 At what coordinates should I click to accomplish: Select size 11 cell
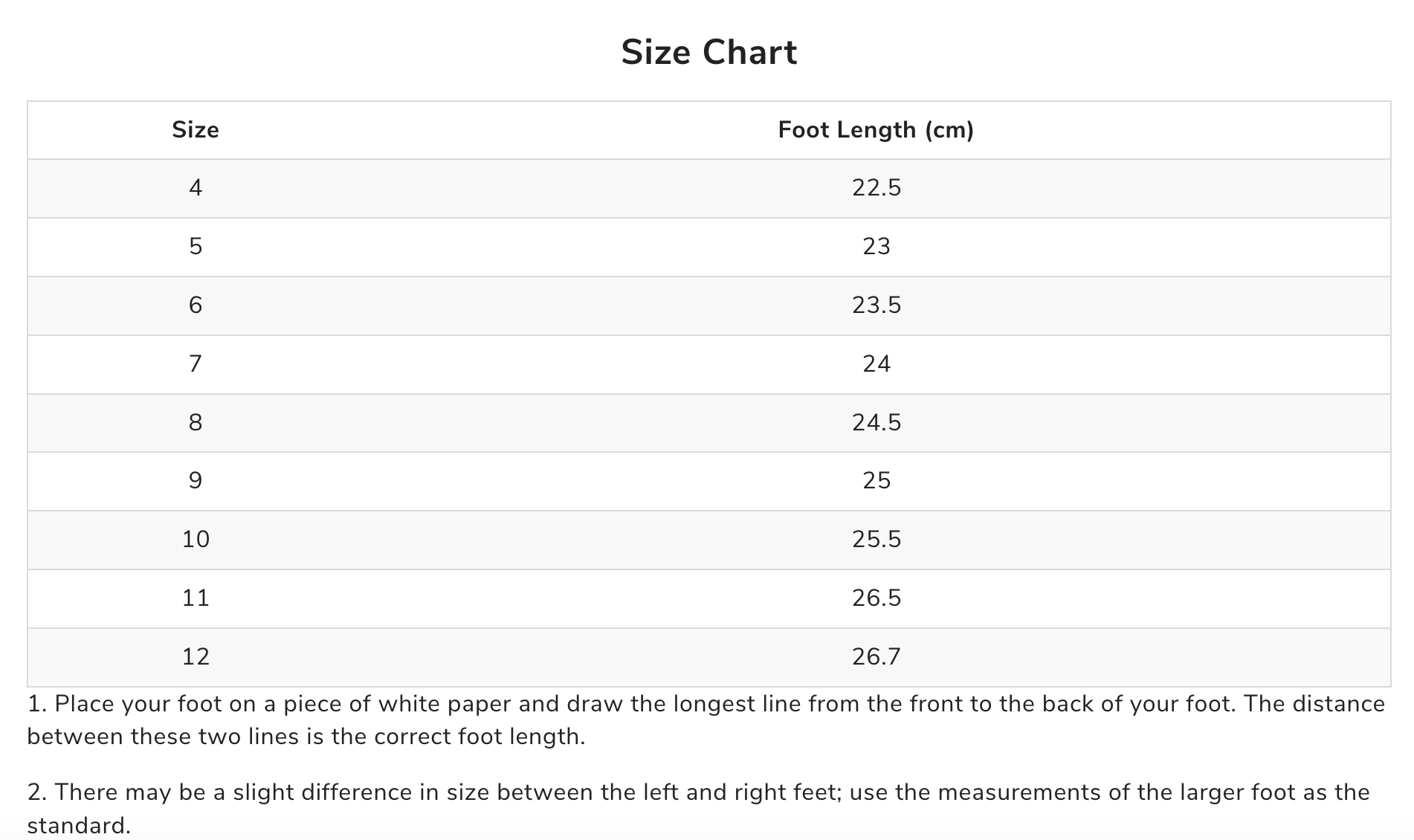[x=196, y=598]
